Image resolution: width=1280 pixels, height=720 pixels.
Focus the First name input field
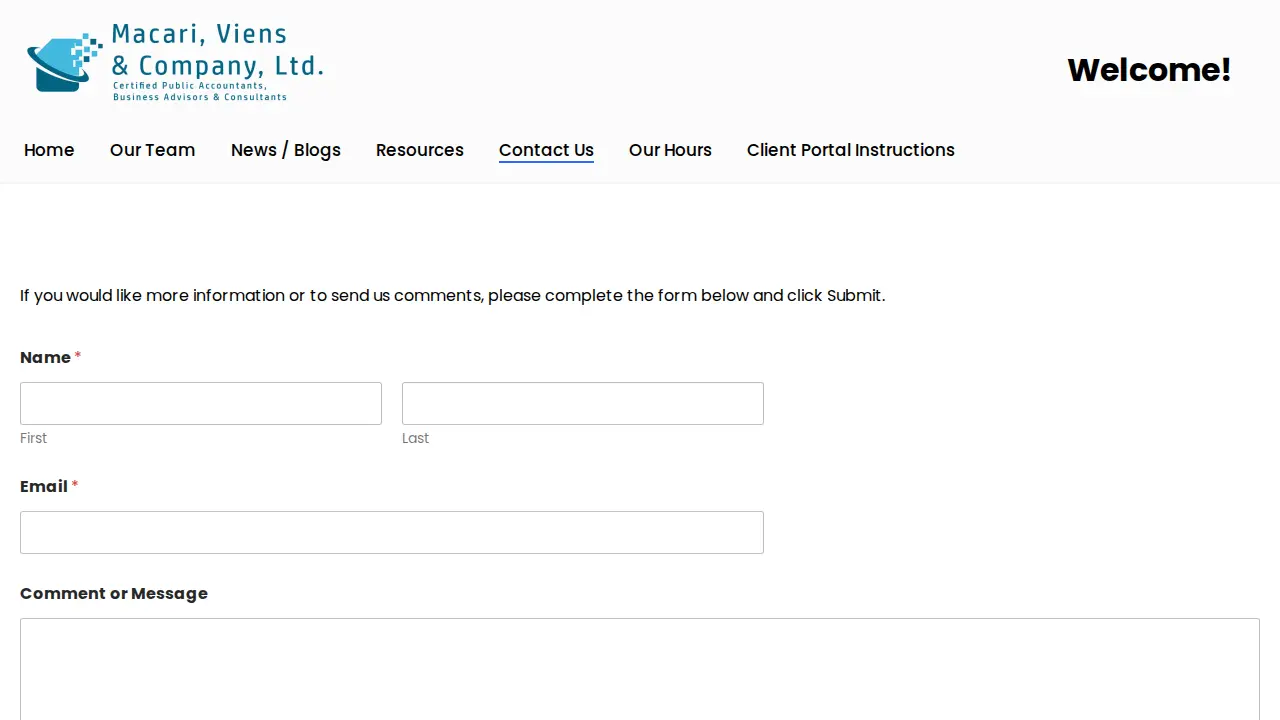[201, 403]
